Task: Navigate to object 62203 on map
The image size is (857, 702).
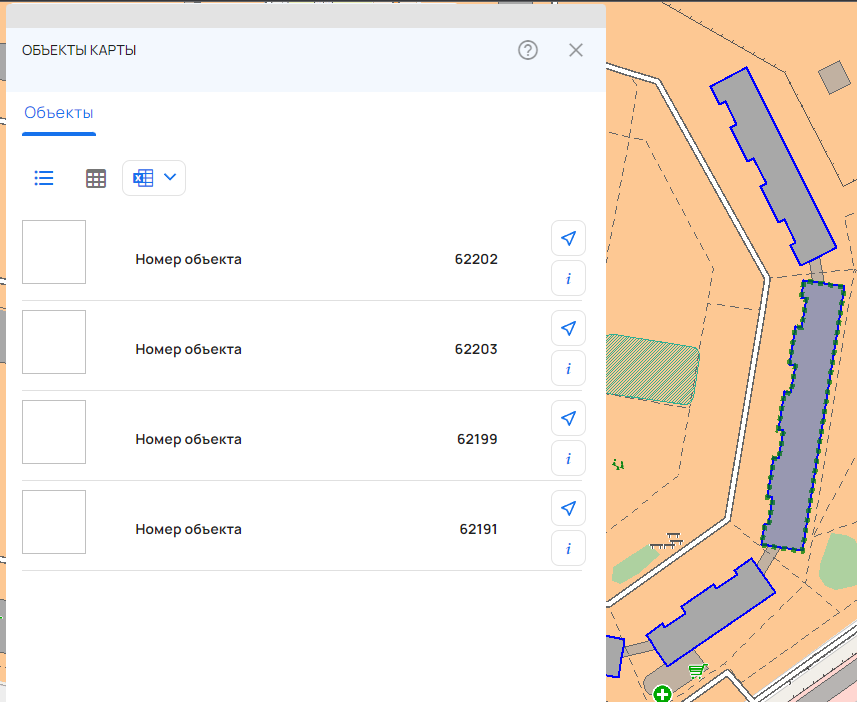Action: [x=568, y=328]
